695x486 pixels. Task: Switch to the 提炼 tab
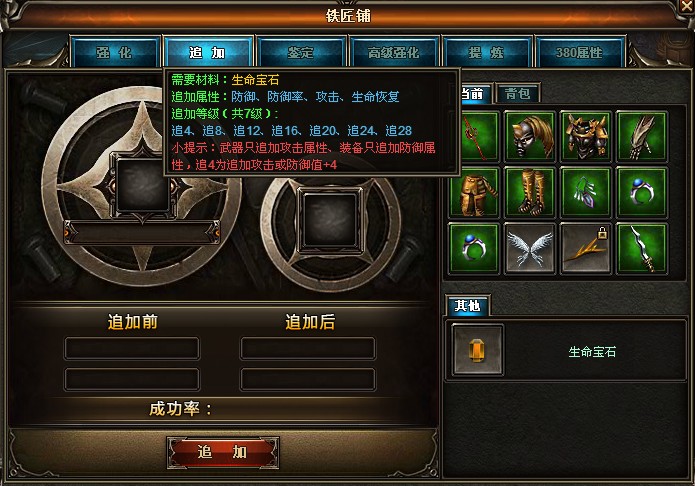coord(487,53)
